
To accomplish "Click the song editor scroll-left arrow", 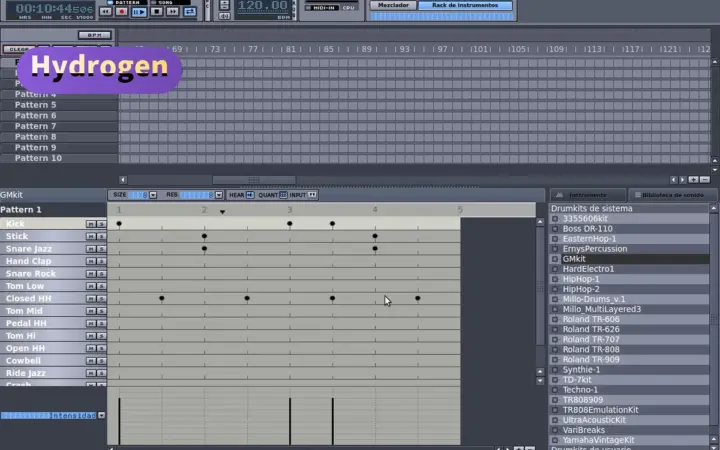I will [123, 180].
